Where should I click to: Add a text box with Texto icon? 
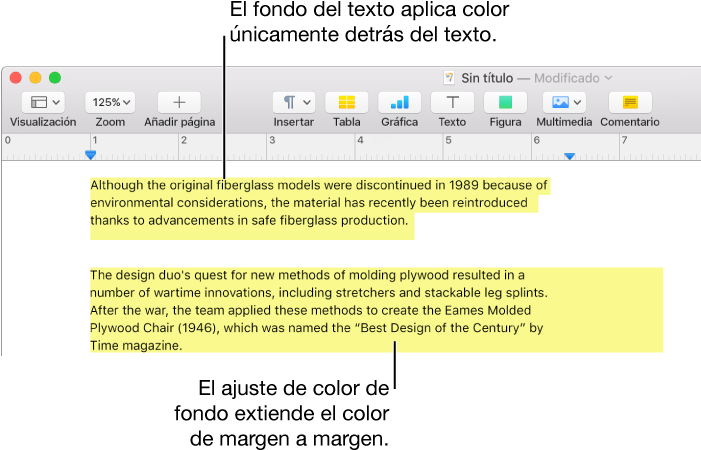pyautogui.click(x=452, y=102)
